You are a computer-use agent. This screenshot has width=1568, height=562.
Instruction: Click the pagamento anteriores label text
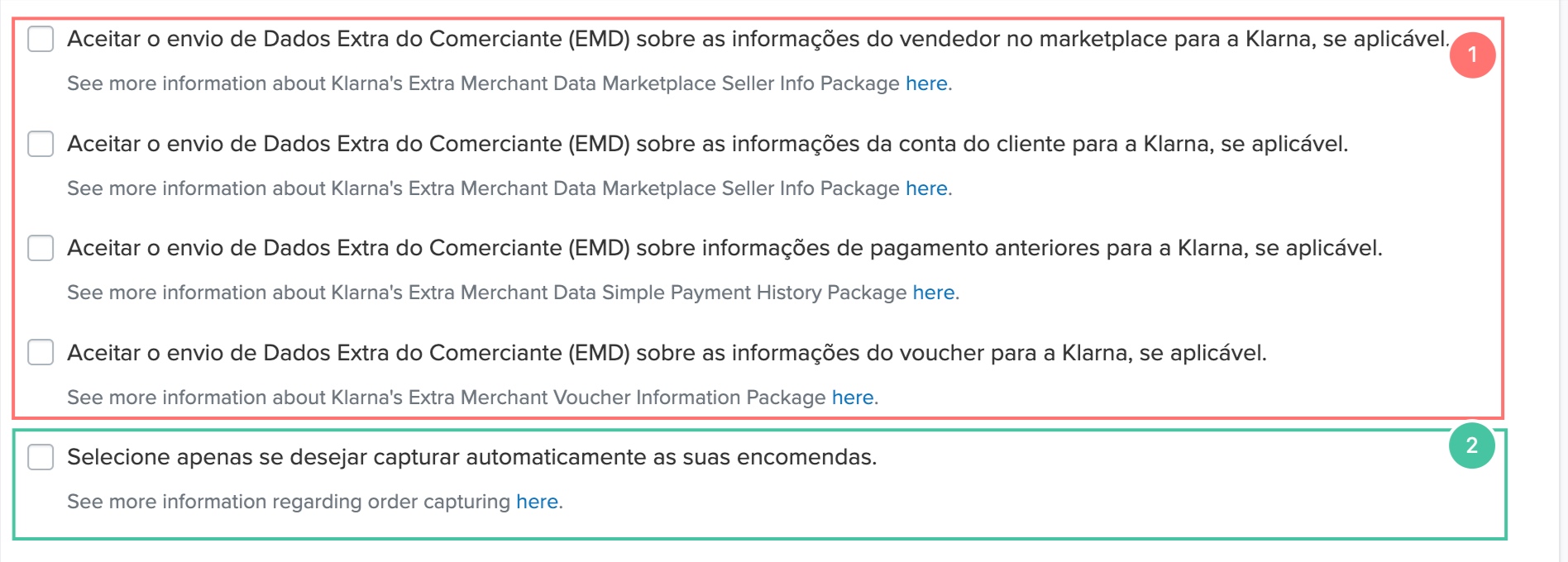pyautogui.click(x=724, y=248)
